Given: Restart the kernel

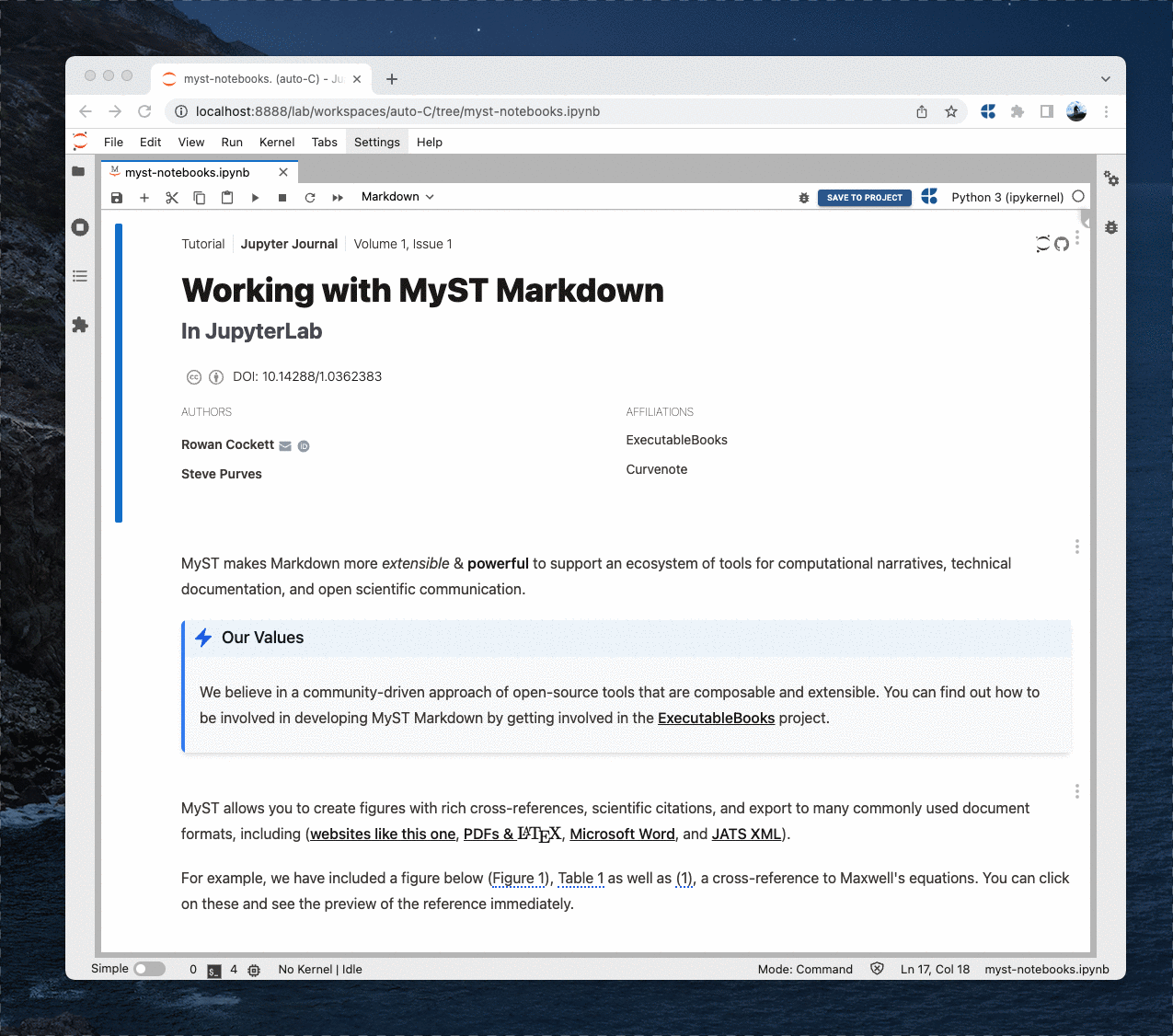Looking at the screenshot, I should click(310, 198).
